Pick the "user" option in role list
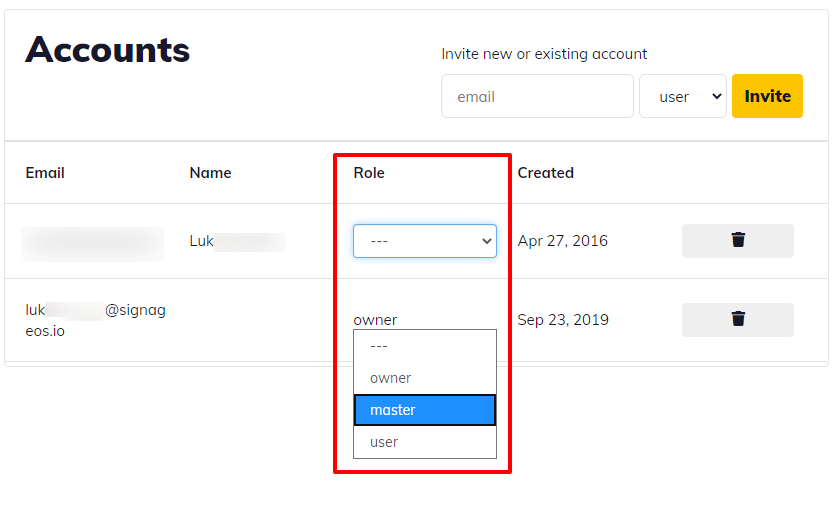This screenshot has width=835, height=509. click(425, 442)
